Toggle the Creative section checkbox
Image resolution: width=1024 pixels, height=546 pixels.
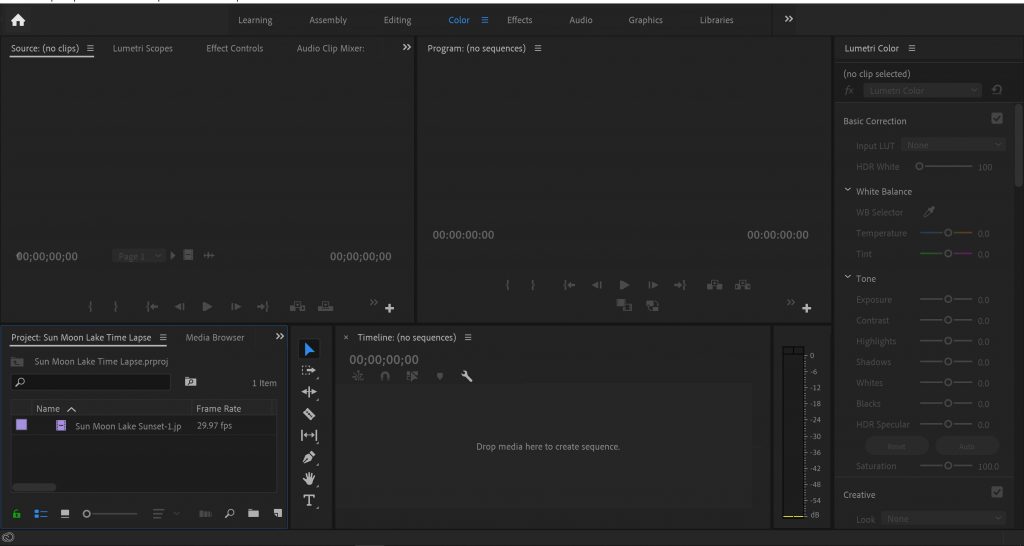click(x=997, y=492)
